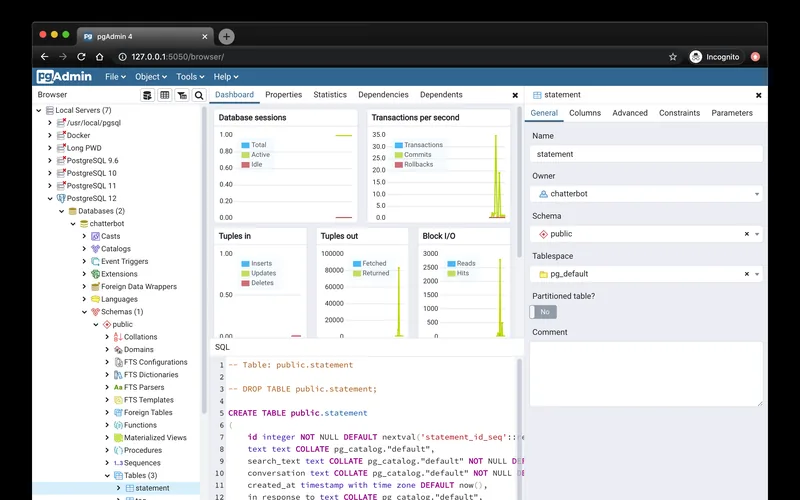Collapse the Tables (3) node

[x=107, y=476]
